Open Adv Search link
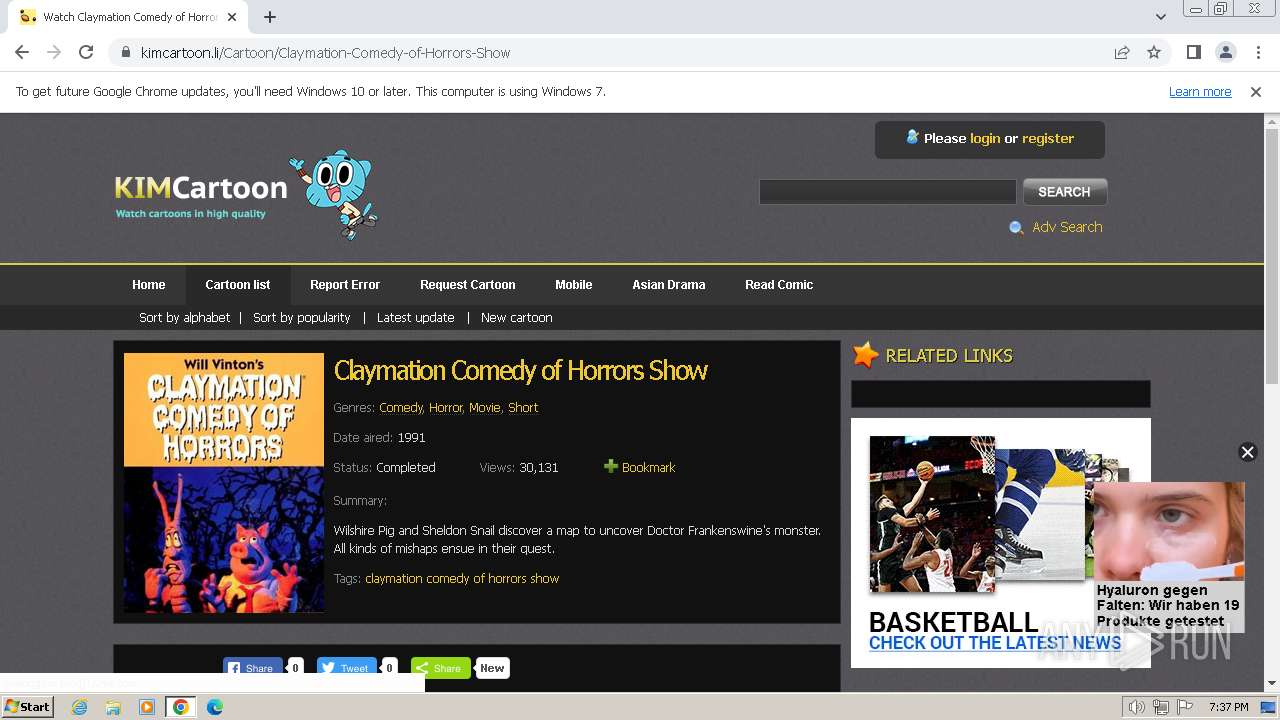1280x720 pixels. [x=1067, y=227]
